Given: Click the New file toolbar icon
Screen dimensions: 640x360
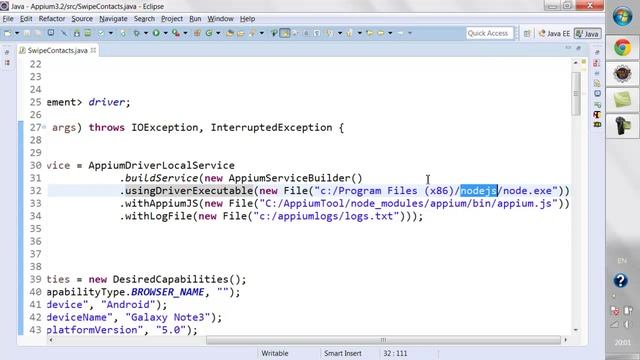Looking at the screenshot, I should [x=8, y=33].
